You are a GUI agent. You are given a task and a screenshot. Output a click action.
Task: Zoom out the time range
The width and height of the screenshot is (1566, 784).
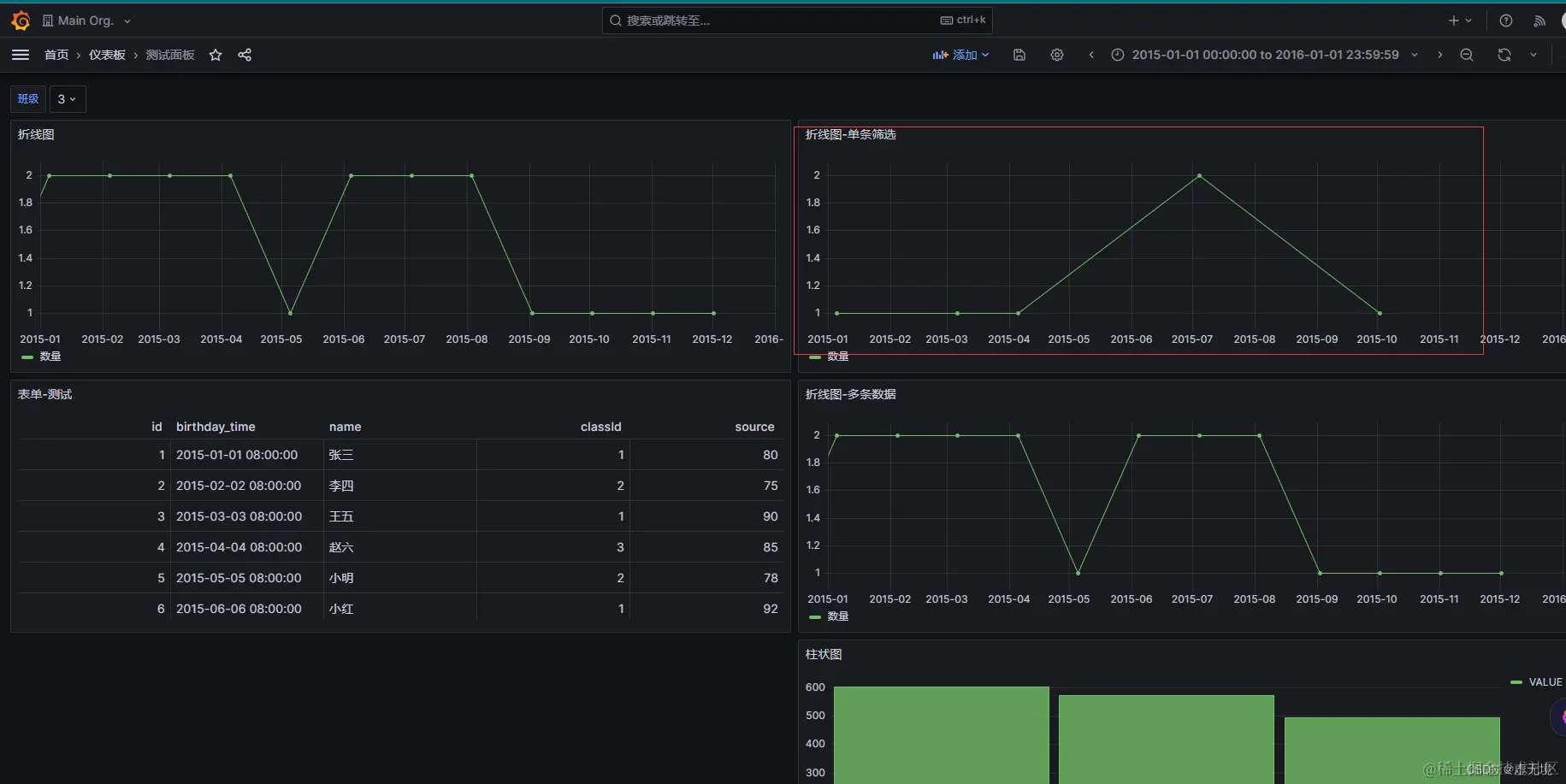(x=1467, y=55)
